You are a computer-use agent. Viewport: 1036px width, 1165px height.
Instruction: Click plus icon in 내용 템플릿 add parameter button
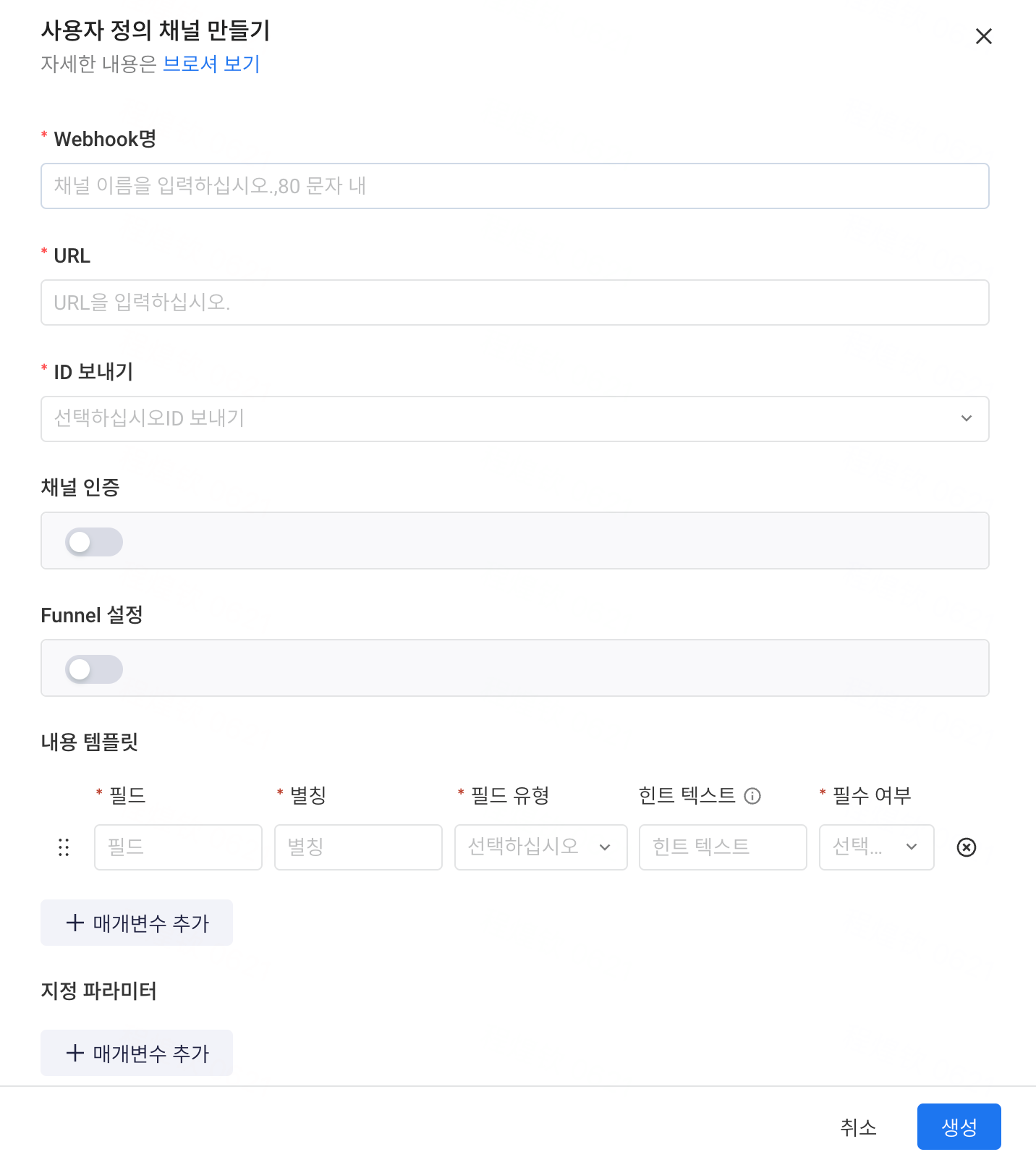tap(75, 923)
